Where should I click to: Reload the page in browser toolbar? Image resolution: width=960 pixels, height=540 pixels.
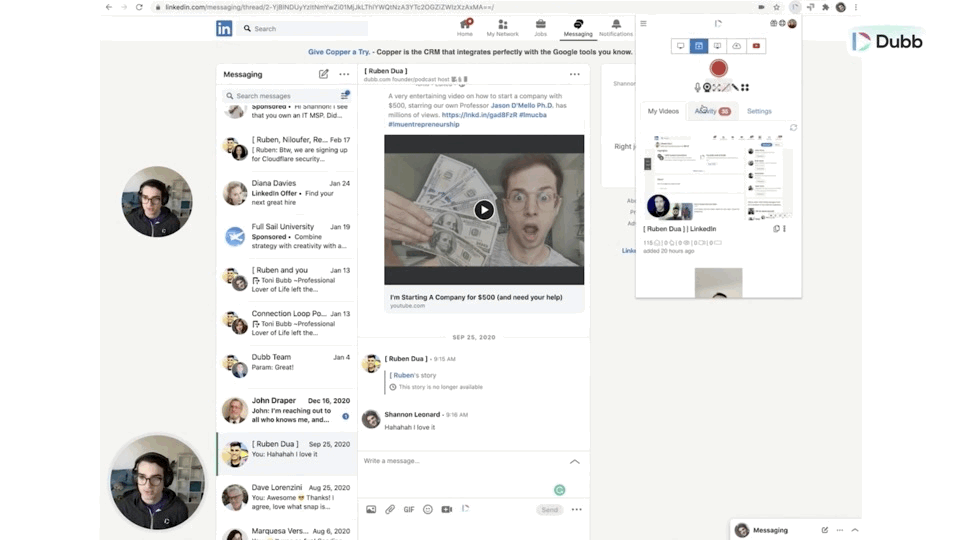(139, 7)
